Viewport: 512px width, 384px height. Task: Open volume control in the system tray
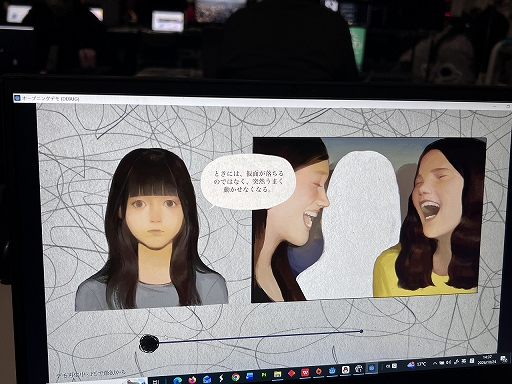click(448, 362)
